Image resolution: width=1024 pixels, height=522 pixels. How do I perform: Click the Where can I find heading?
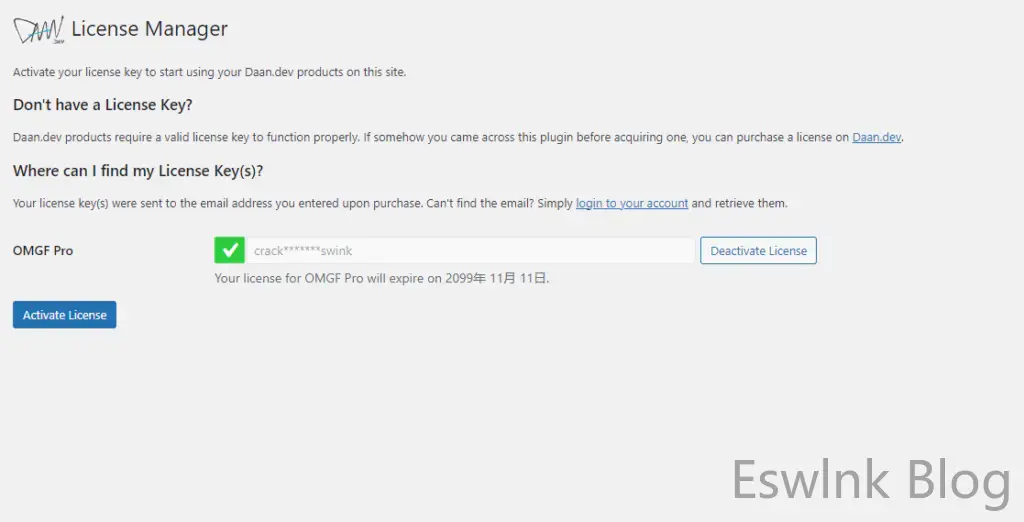click(x=138, y=171)
